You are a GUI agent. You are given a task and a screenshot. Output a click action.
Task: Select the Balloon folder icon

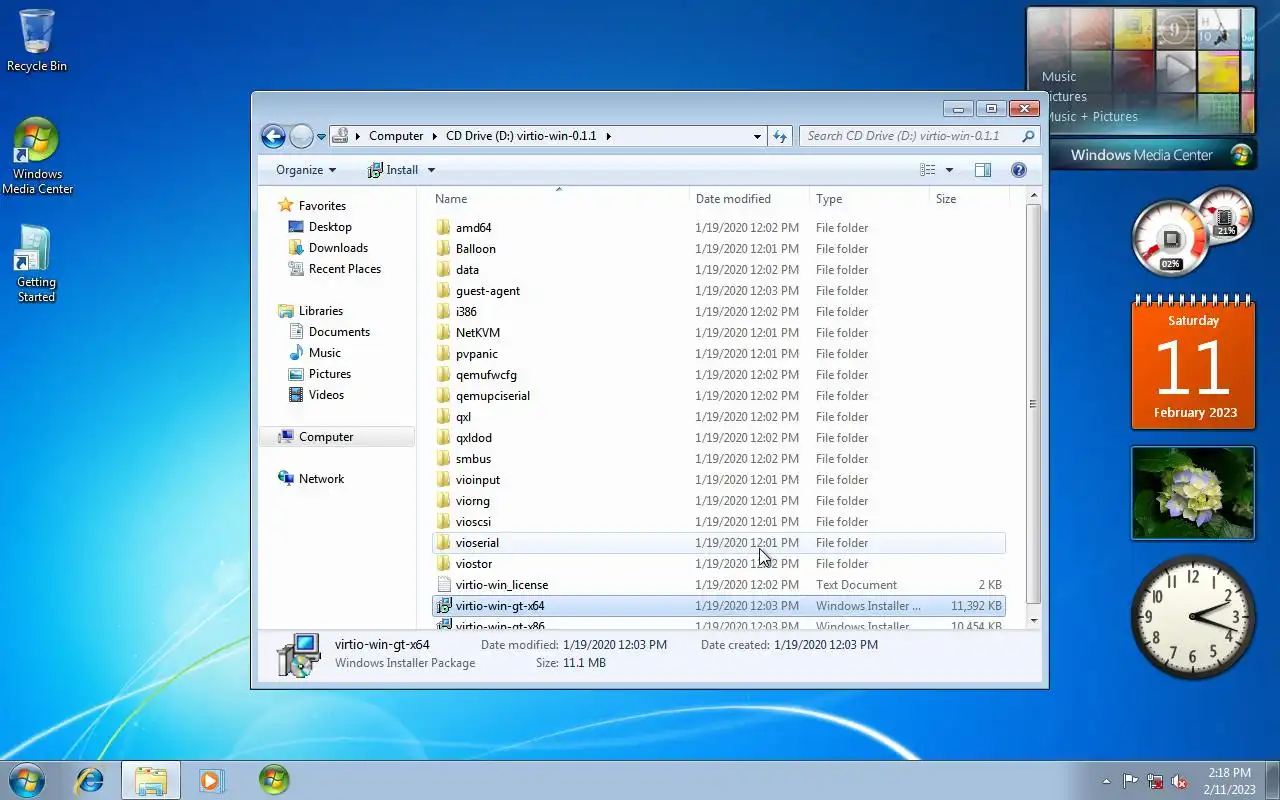(444, 249)
